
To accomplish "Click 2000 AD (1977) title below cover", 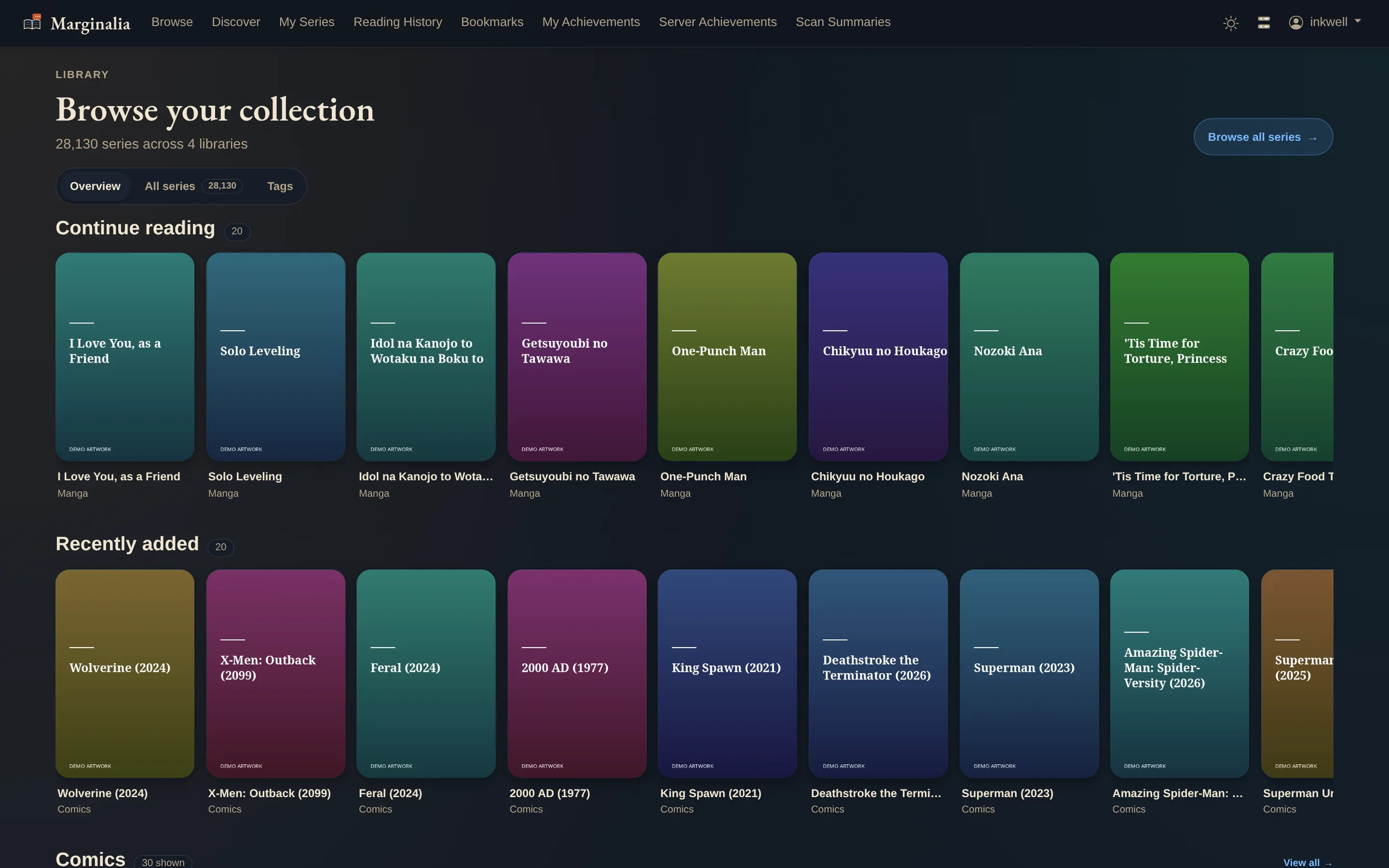I will coord(549,793).
